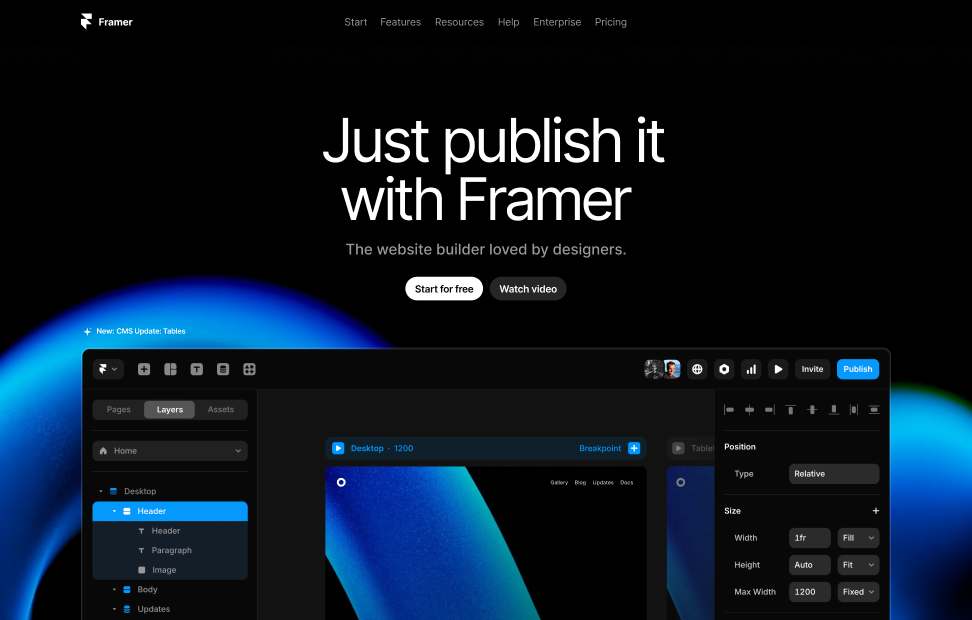Image resolution: width=972 pixels, height=620 pixels.
Task: Open the Framer main menu in the editor toolbar
Action: tap(108, 369)
